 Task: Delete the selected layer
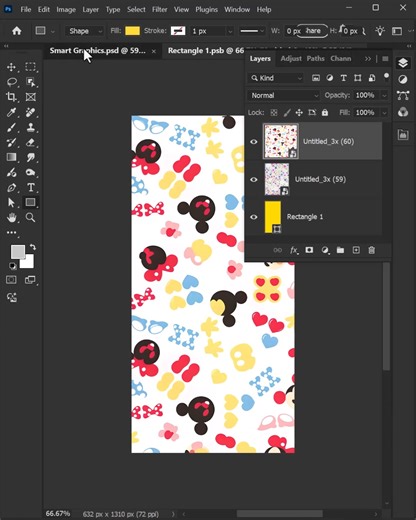point(372,250)
